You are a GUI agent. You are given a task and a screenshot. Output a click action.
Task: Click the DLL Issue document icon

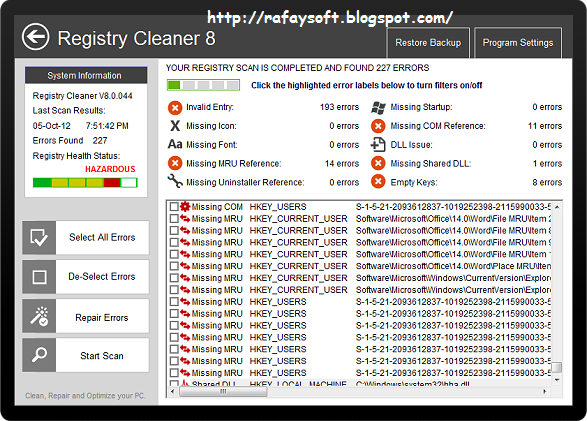point(378,144)
